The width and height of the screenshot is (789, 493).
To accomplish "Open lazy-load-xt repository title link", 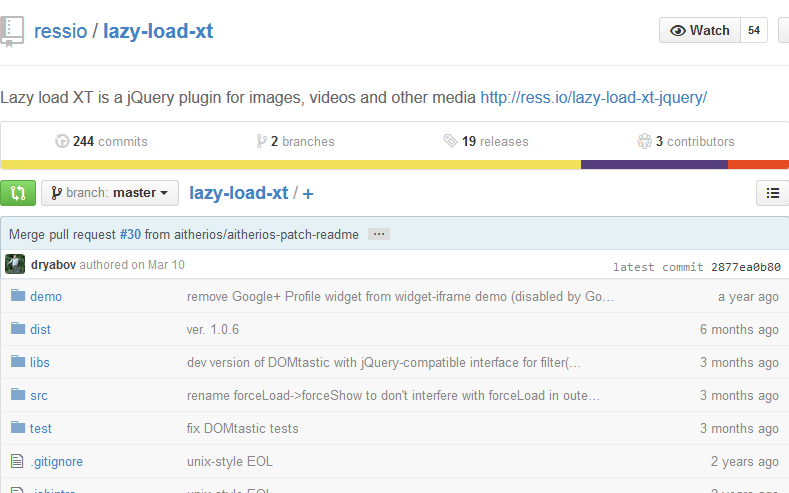I will [158, 31].
